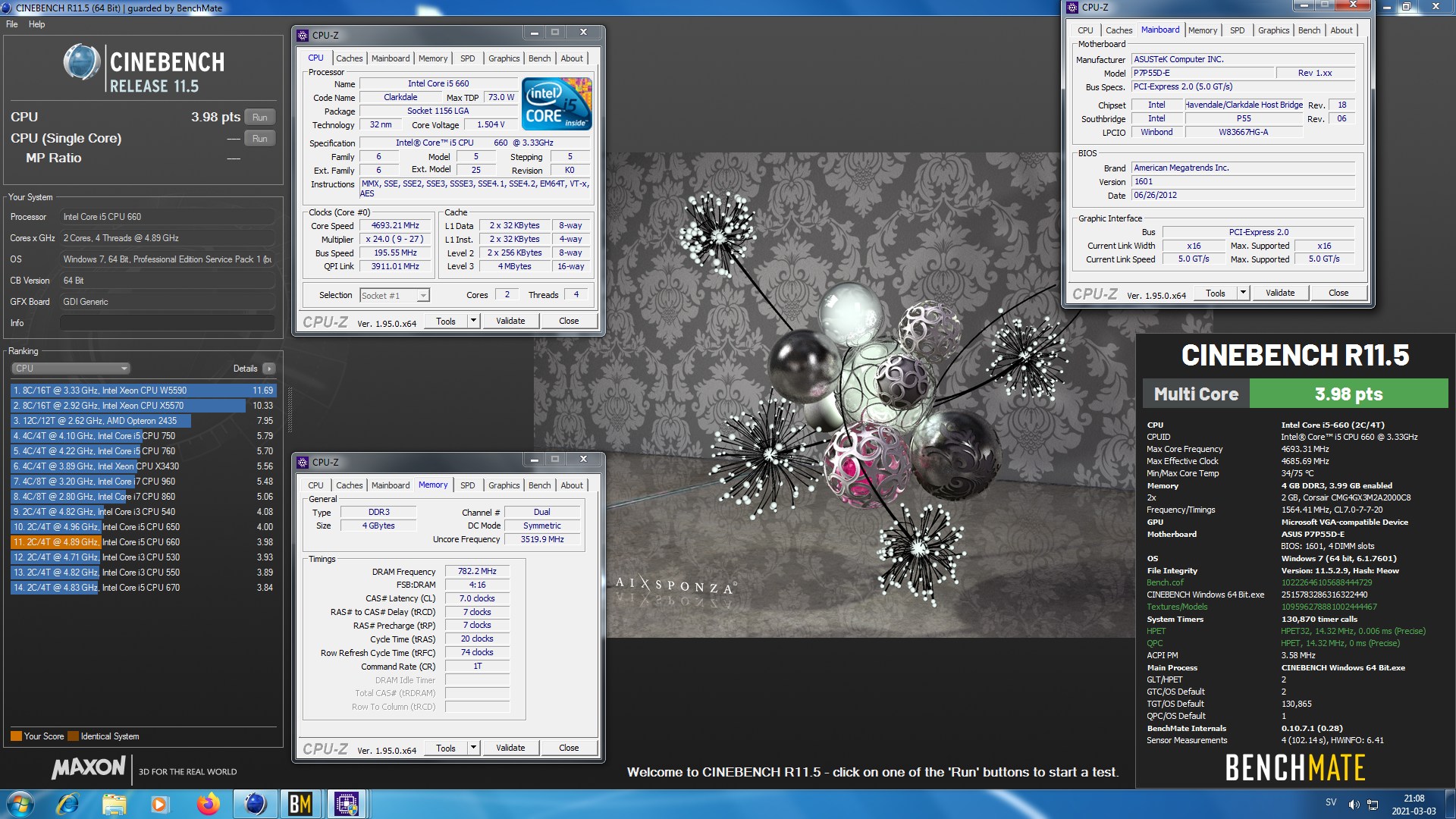Viewport: 1456px width, 819px height.
Task: Click the BenchMate logo at bottom right
Action: coord(1295,767)
